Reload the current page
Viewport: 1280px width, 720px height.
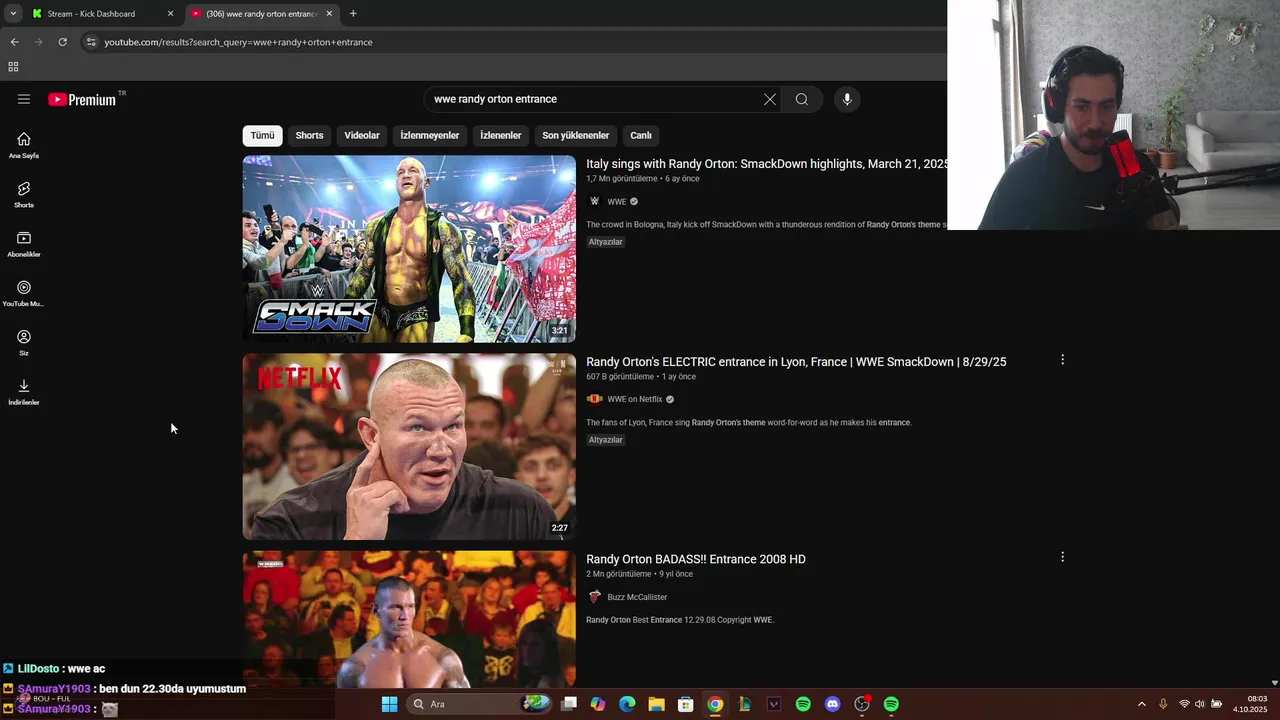(62, 42)
